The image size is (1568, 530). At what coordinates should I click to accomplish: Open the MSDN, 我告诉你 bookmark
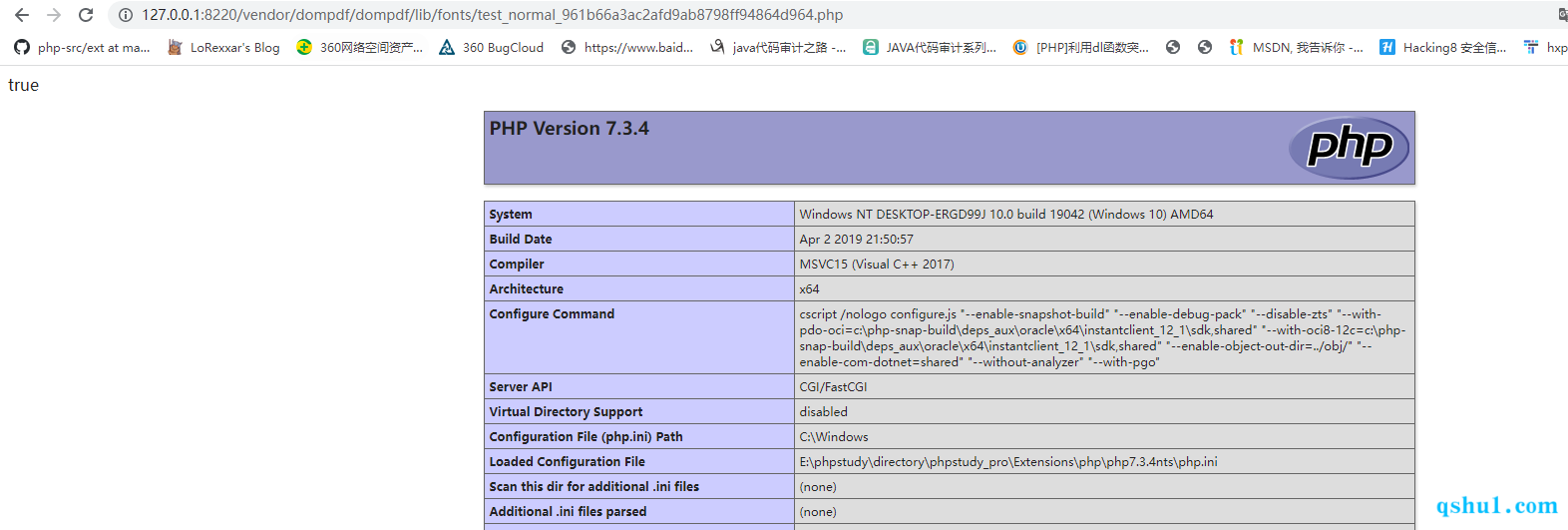click(x=1296, y=47)
